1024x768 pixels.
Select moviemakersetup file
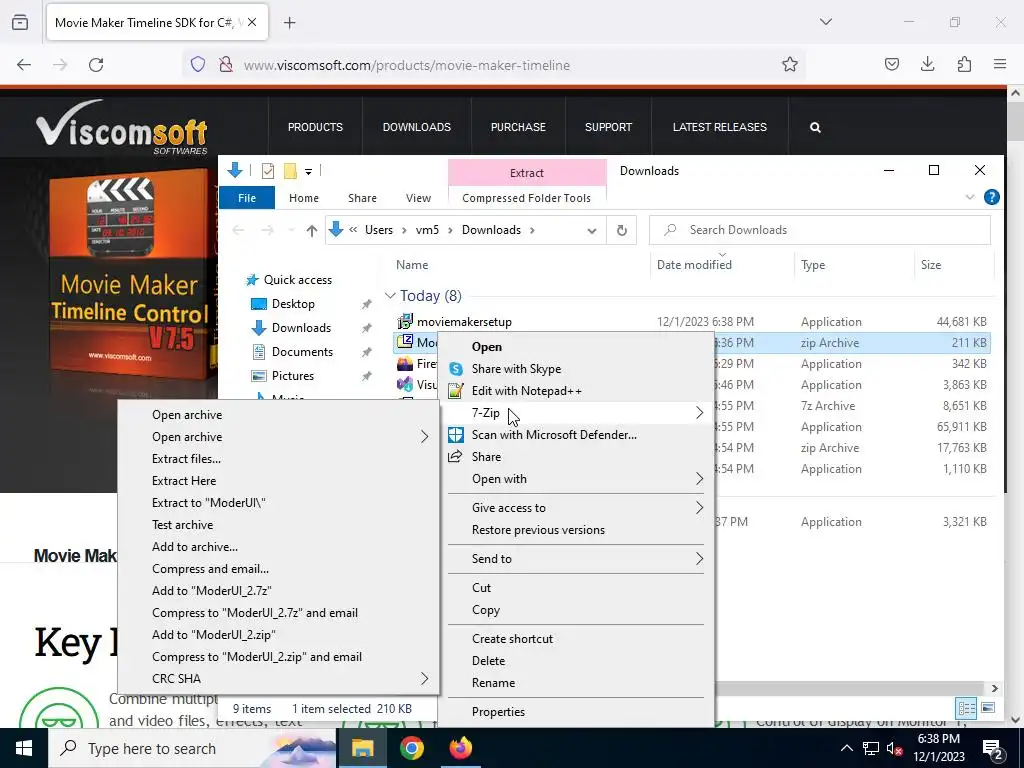click(x=464, y=322)
